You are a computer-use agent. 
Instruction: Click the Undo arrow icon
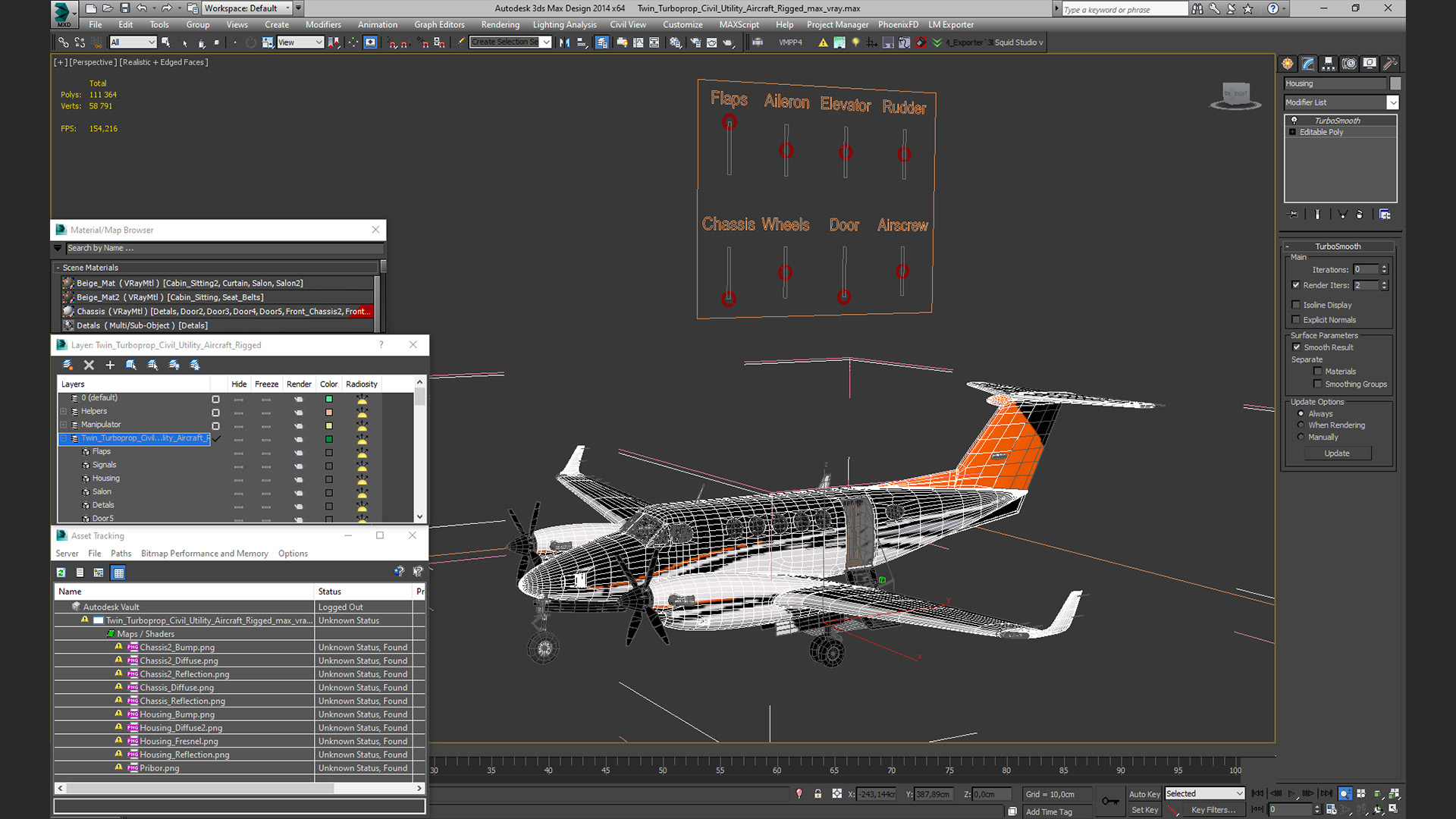(142, 8)
